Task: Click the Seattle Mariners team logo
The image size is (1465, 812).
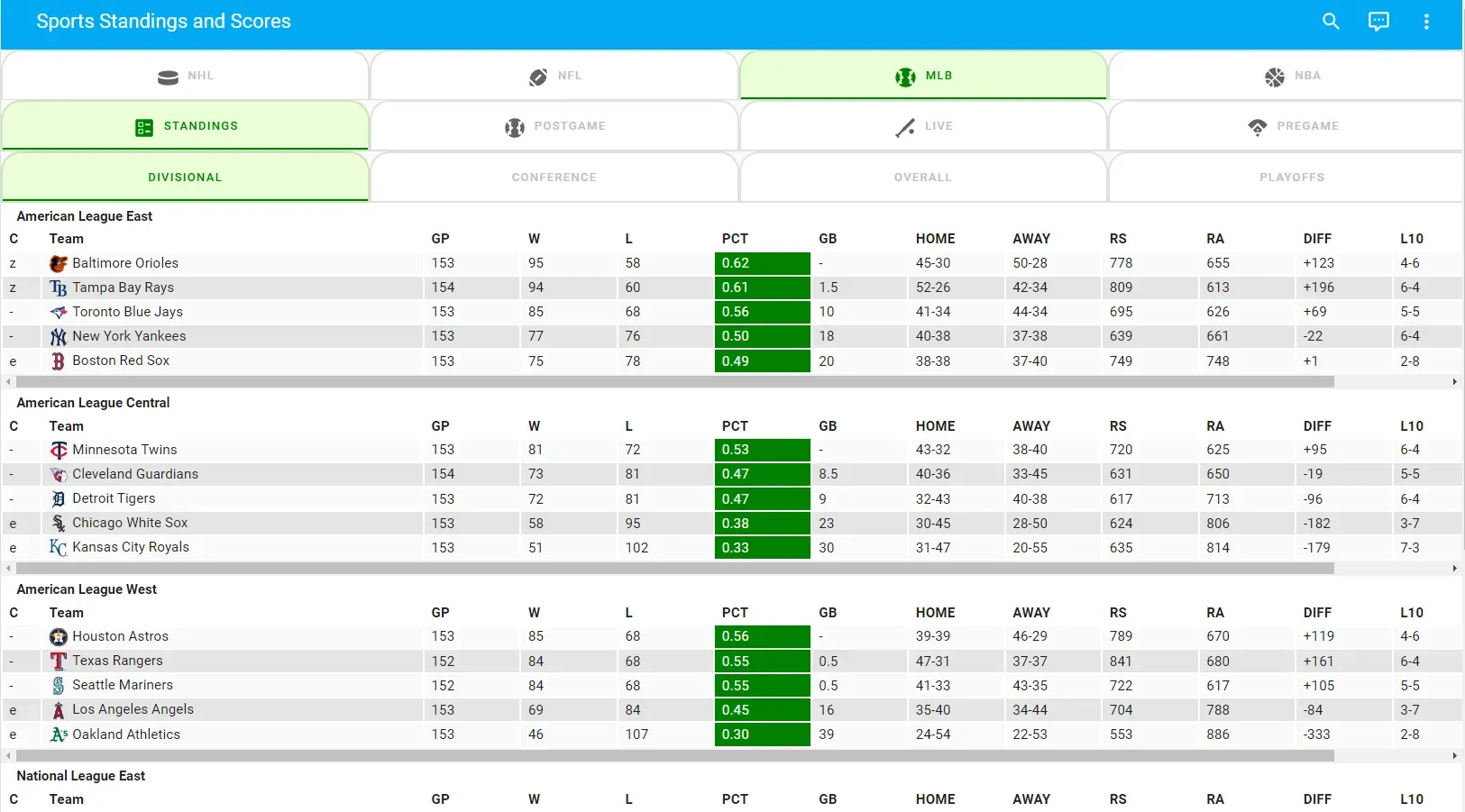Action: pos(59,685)
